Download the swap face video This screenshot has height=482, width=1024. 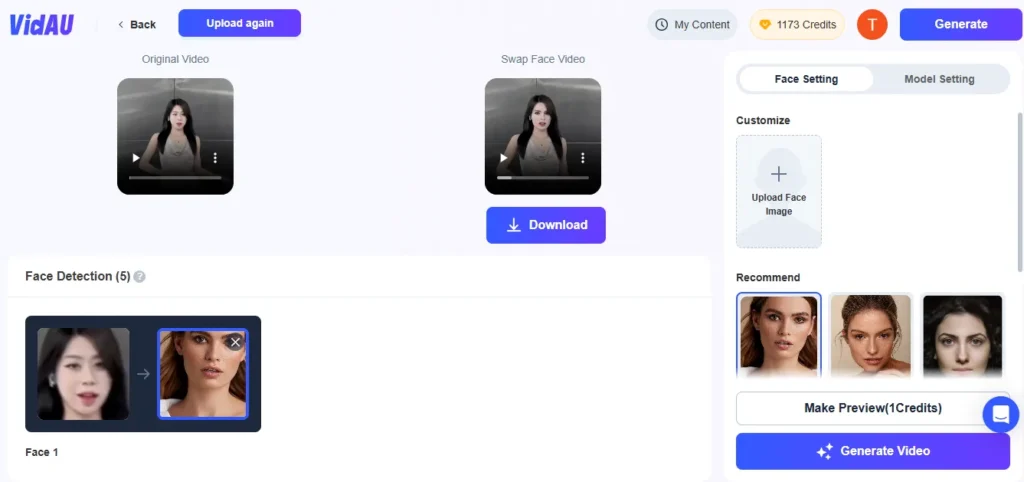coord(546,225)
